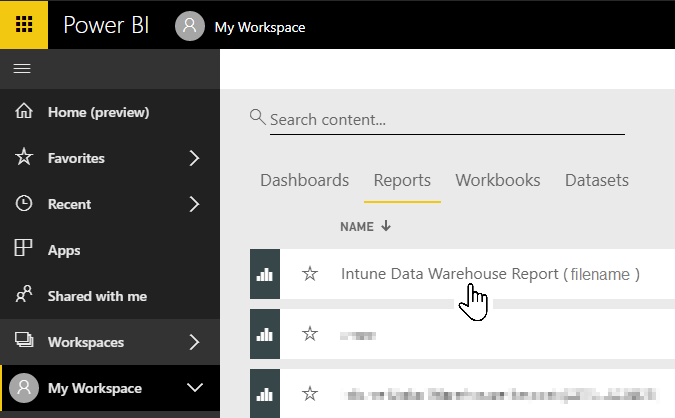Image resolution: width=675 pixels, height=418 pixels.
Task: Open Favorites in the sidebar
Action: point(110,158)
